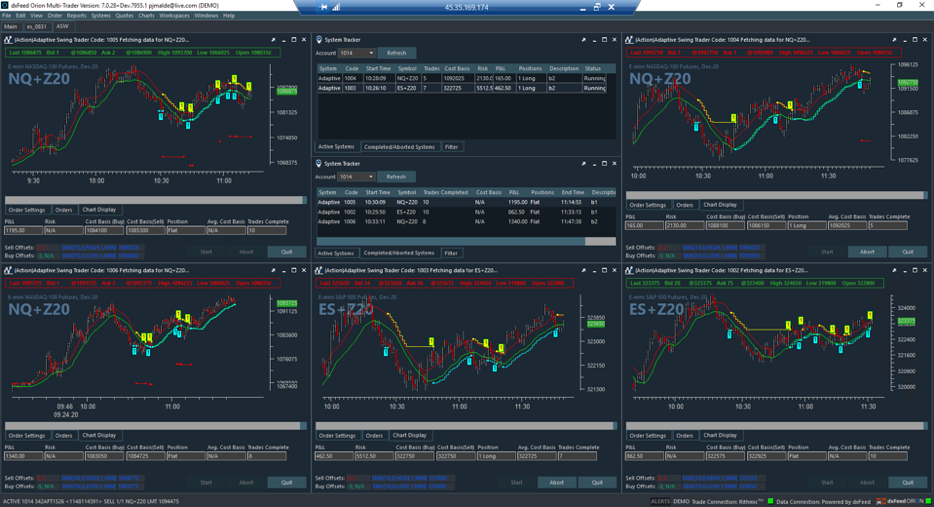Switch to the Main workspace tab
The height and width of the screenshot is (507, 934).
pyautogui.click(x=11, y=27)
